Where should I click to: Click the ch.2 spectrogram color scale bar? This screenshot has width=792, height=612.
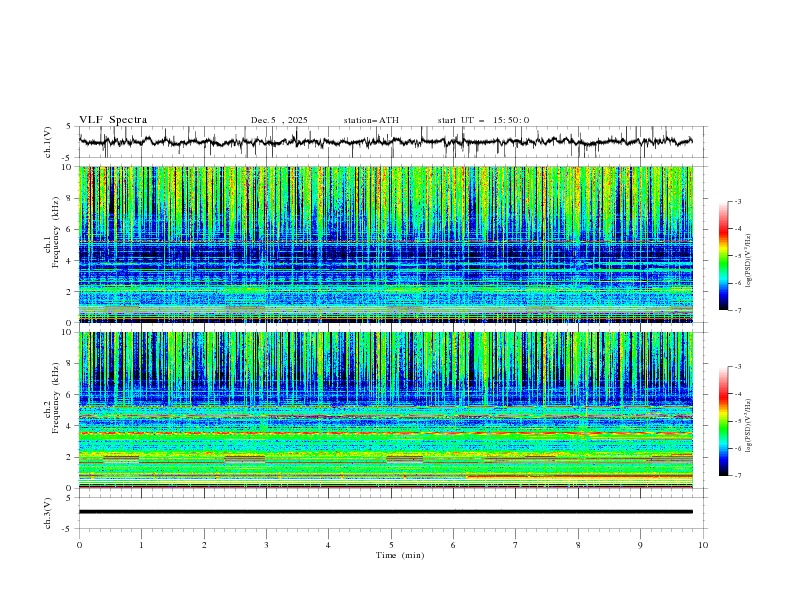tap(723, 421)
